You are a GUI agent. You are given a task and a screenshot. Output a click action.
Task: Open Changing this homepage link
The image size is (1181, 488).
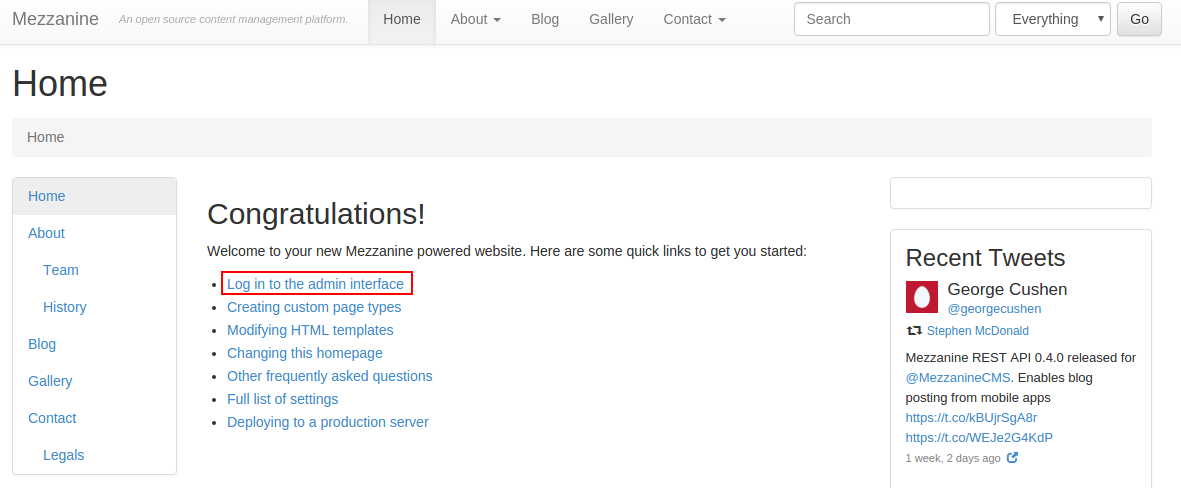click(x=305, y=352)
